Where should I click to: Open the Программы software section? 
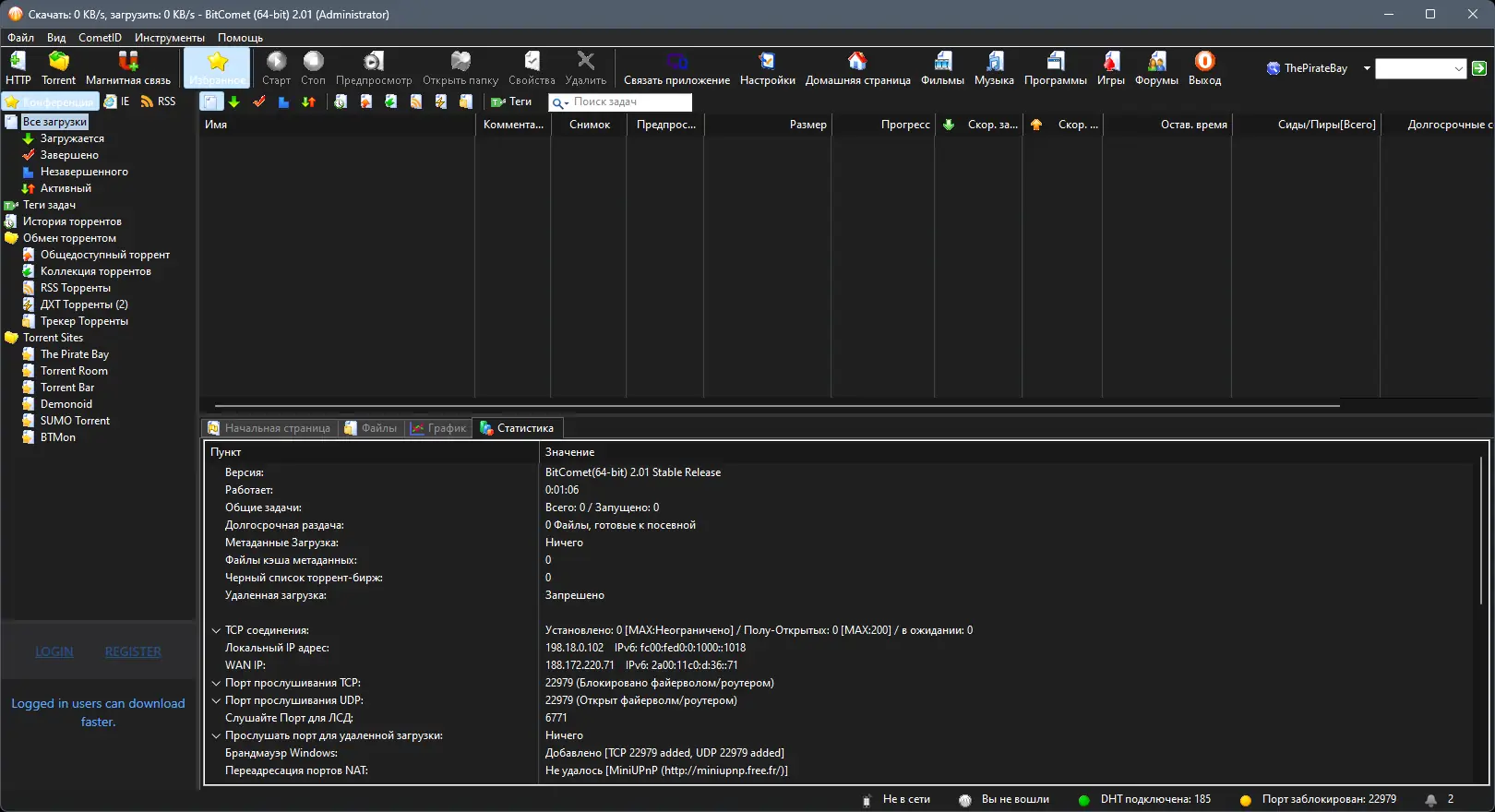point(1055,67)
